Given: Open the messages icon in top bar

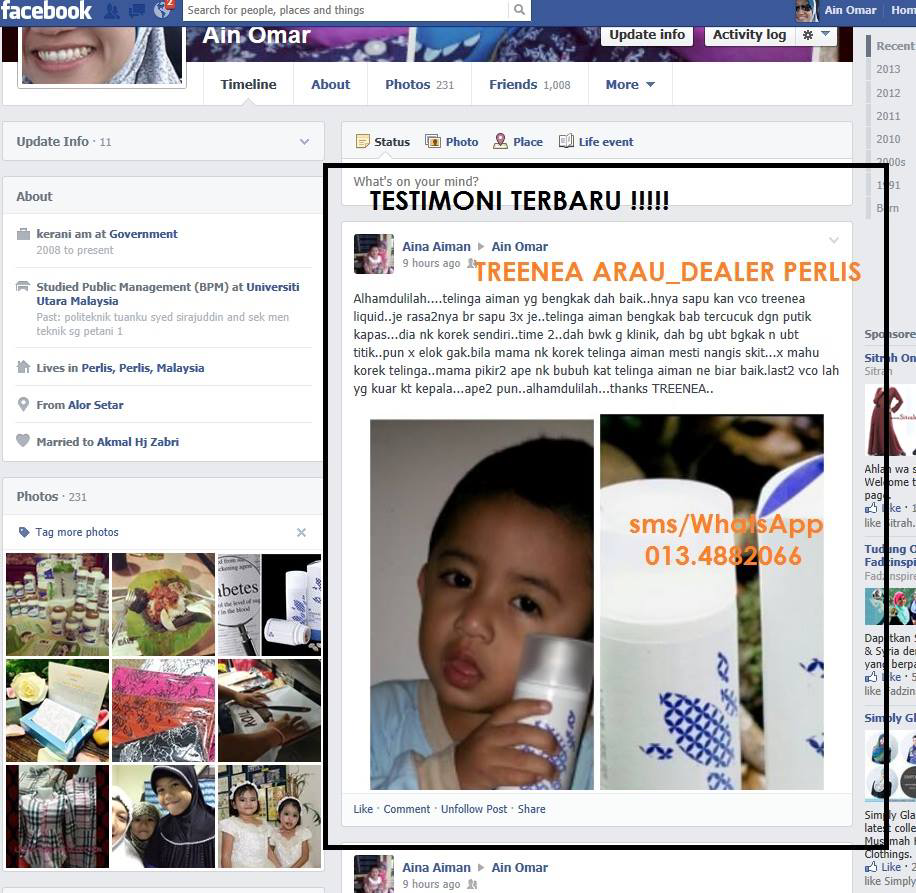Looking at the screenshot, I should [137, 10].
